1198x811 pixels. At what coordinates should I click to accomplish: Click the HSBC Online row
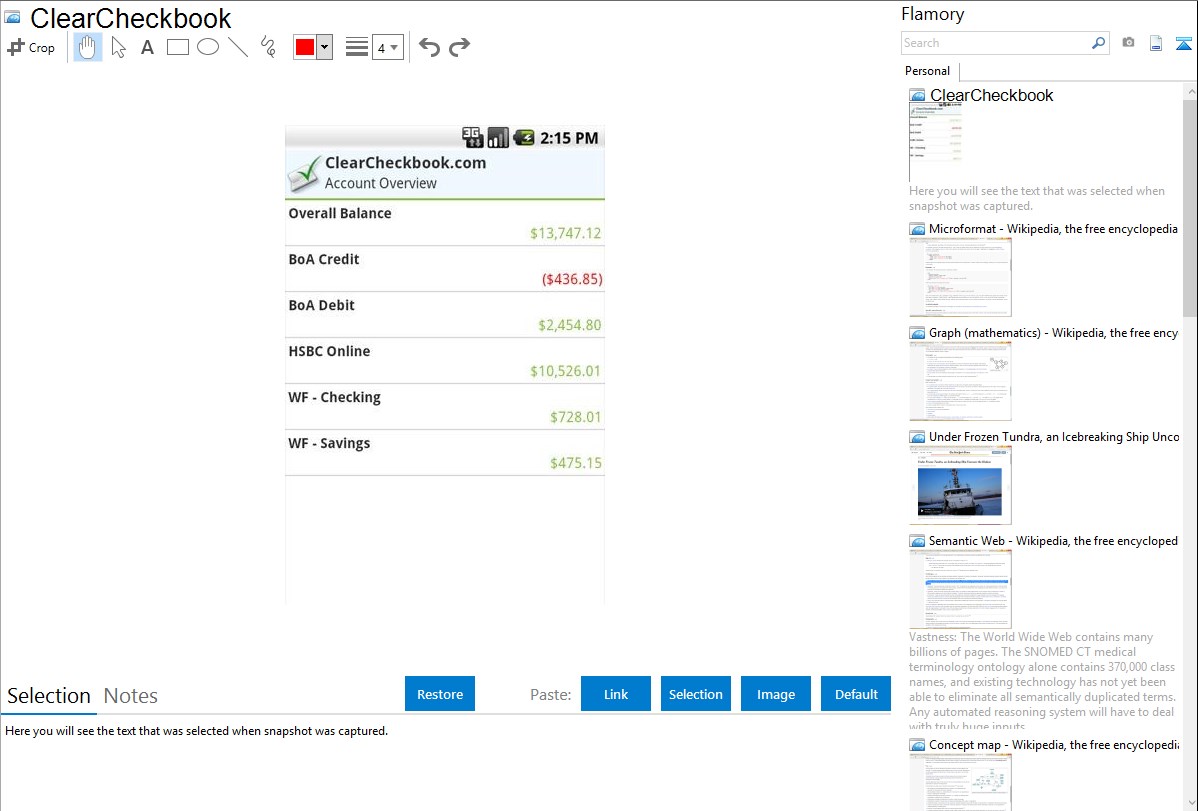[445, 361]
